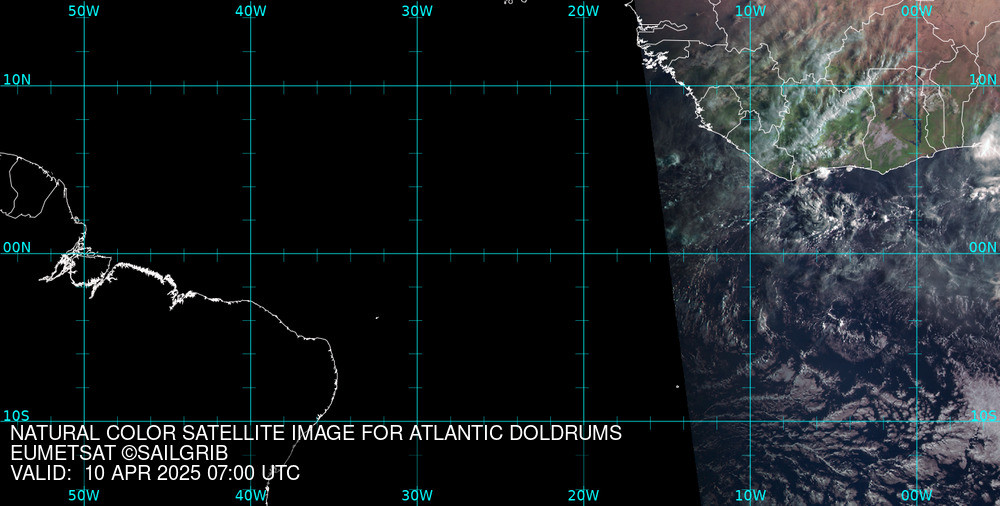This screenshot has width=1000, height=506.
Task: Pick the 40W label along the bottom edge
Action: coord(251,496)
